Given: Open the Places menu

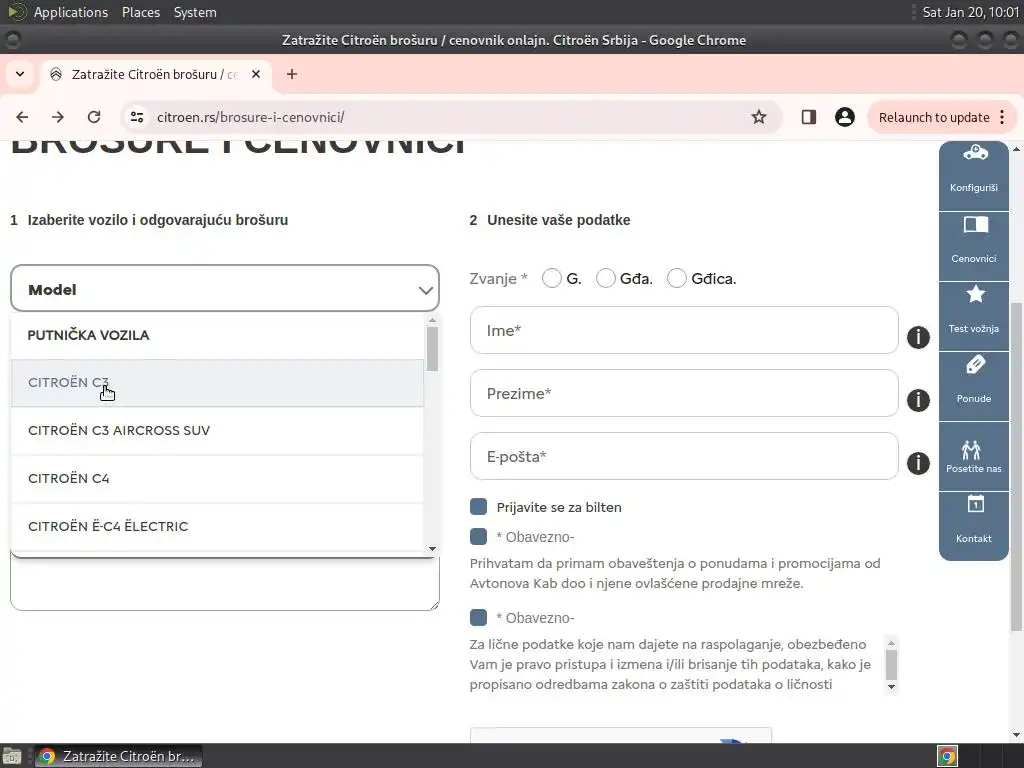Looking at the screenshot, I should pos(141,12).
